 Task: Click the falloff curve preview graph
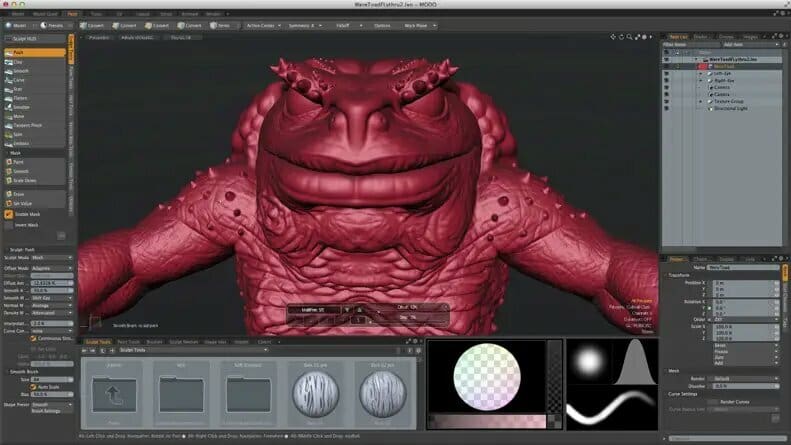pos(635,361)
